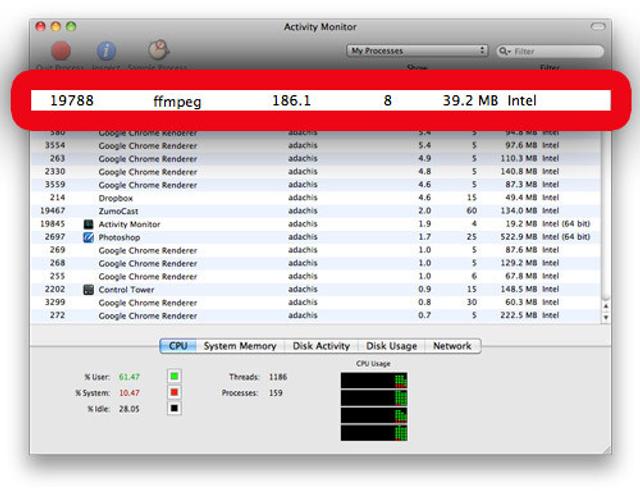Switch to the Disk Activity tab
This screenshot has width=640, height=494.
click(321, 346)
